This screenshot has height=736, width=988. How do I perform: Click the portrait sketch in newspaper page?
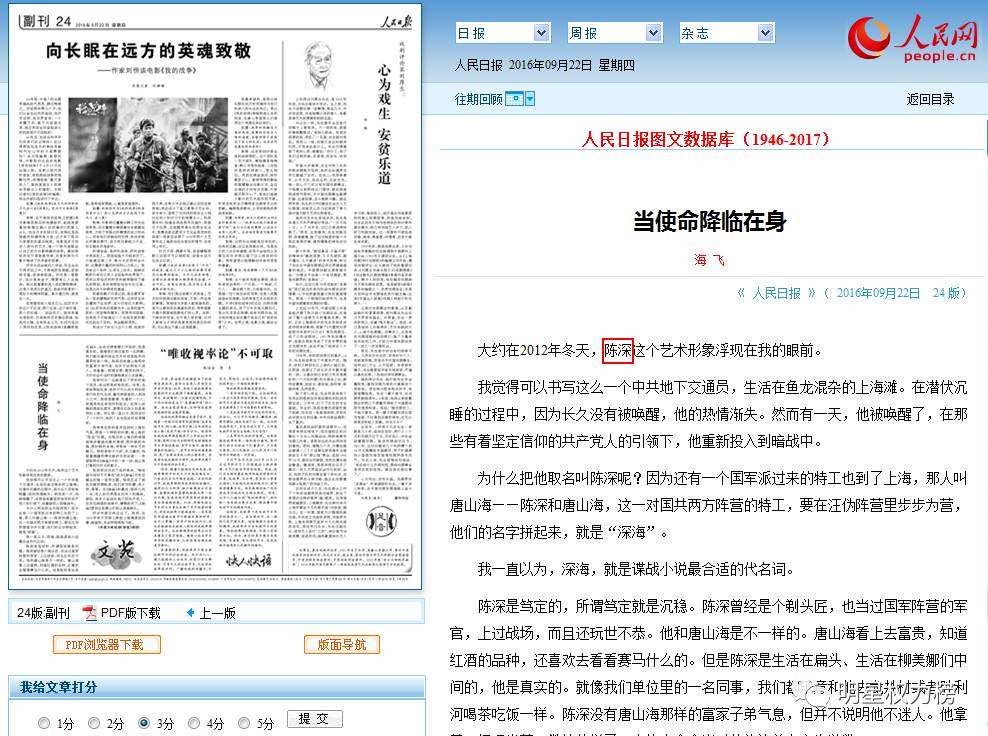(319, 65)
